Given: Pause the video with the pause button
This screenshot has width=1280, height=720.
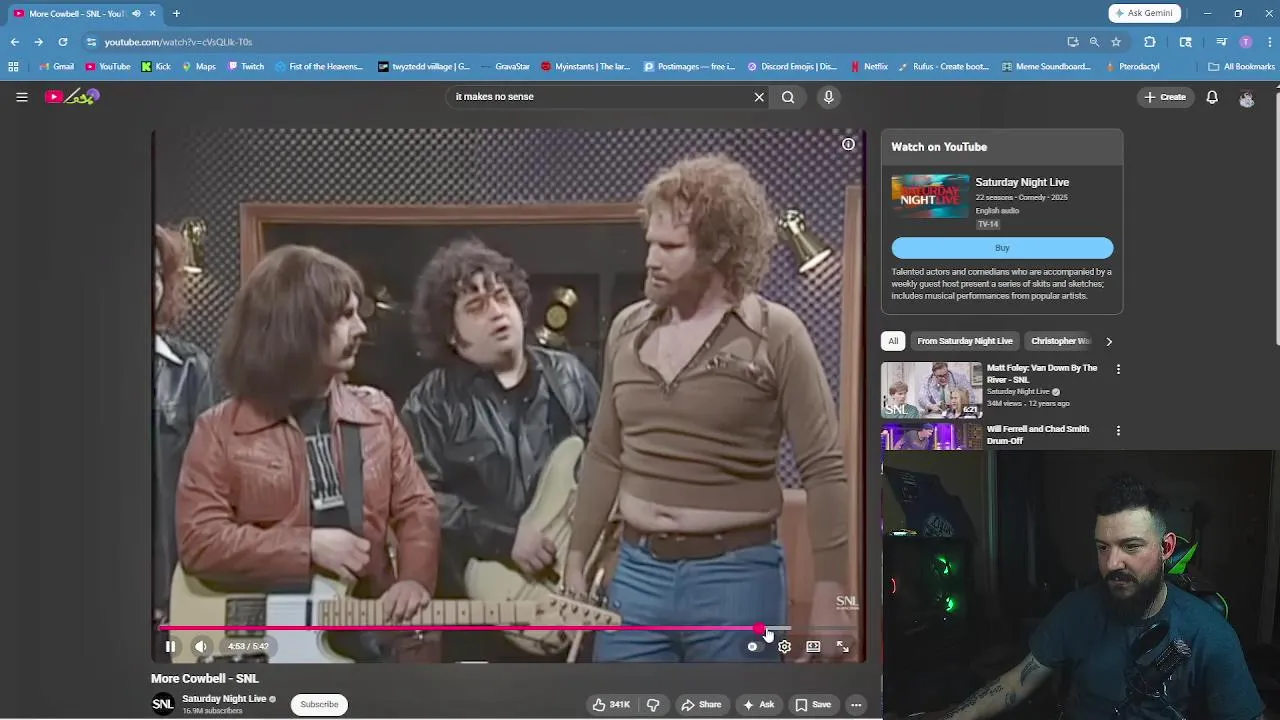Looking at the screenshot, I should click(170, 647).
